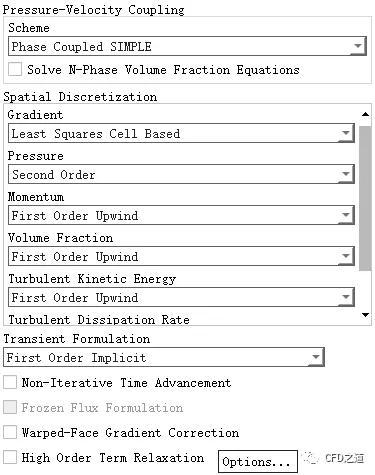The height and width of the screenshot is (475, 375).
Task: Click the Spatial Discretization scrollbar thumb
Action: [365, 198]
